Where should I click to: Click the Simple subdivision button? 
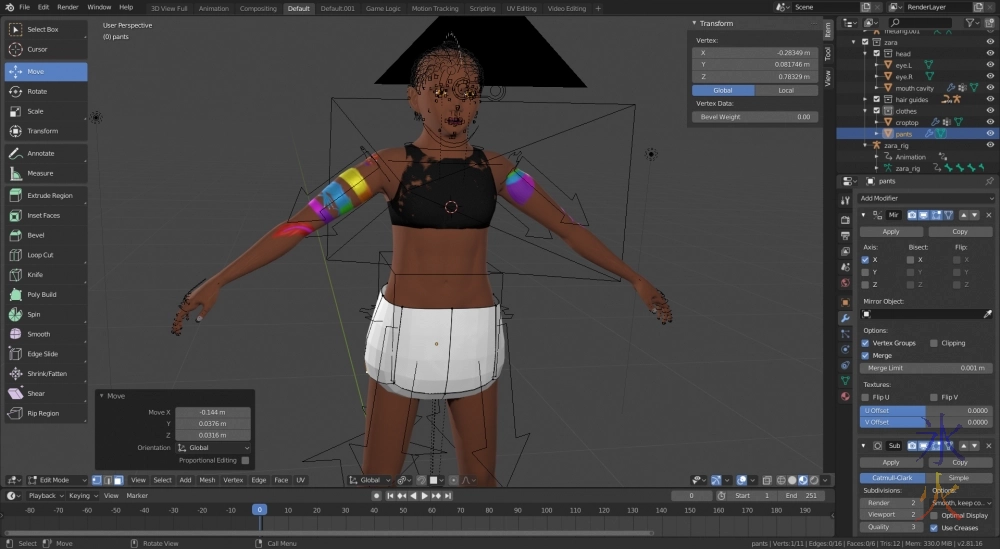958,478
